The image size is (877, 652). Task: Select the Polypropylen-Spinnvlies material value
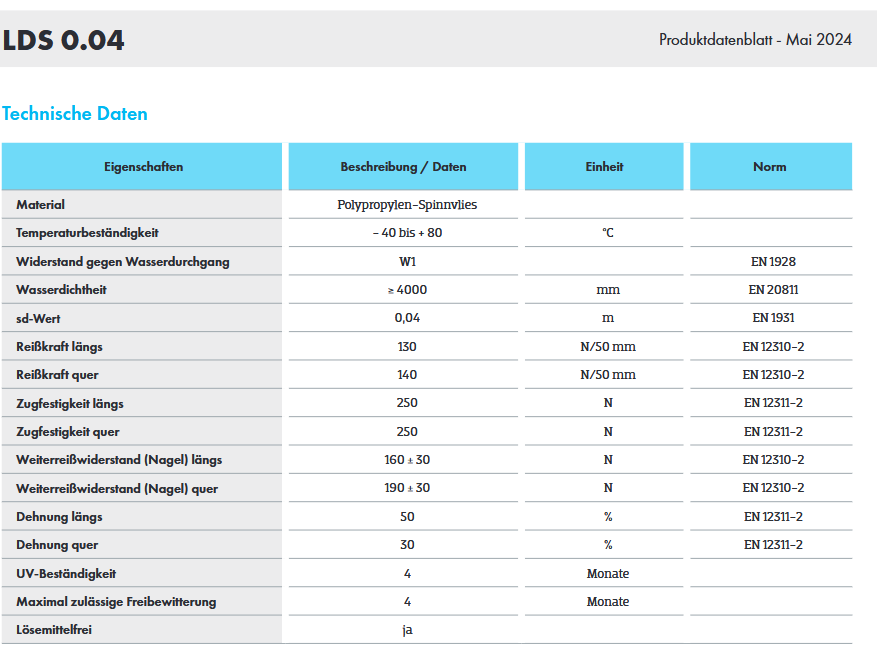[x=407, y=205]
